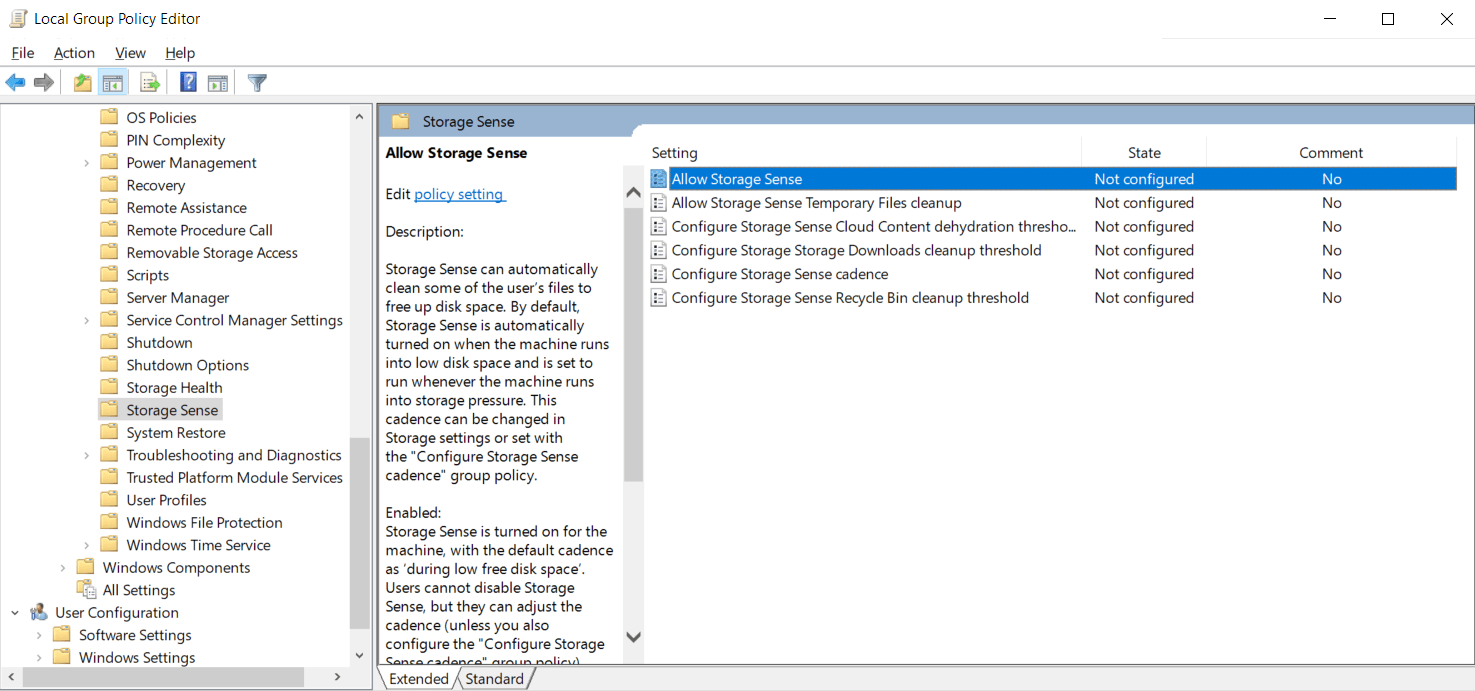Select Configure Storage Sense cadence setting
The width and height of the screenshot is (1475, 691).
[x=780, y=273]
